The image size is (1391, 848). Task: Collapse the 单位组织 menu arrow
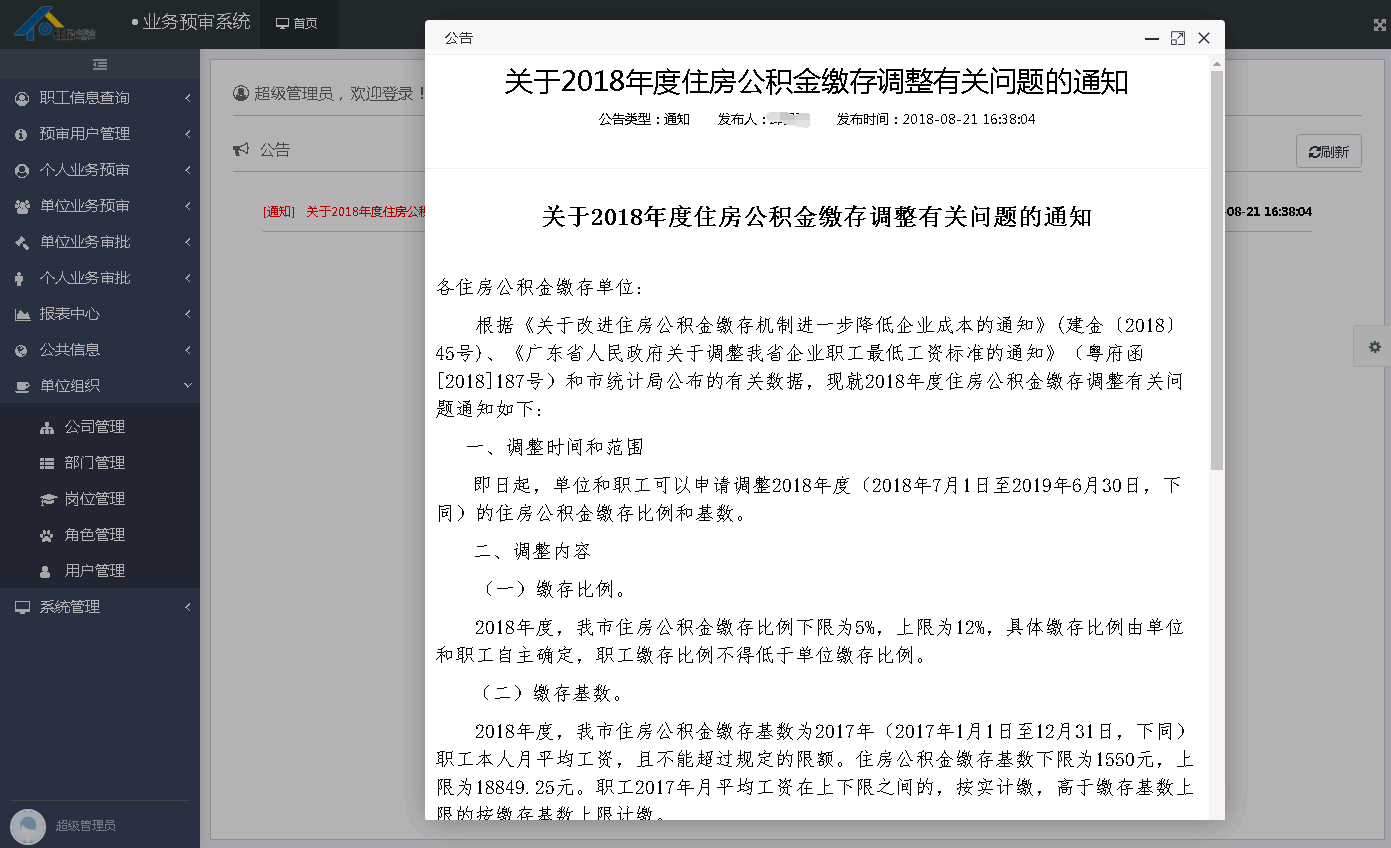187,386
